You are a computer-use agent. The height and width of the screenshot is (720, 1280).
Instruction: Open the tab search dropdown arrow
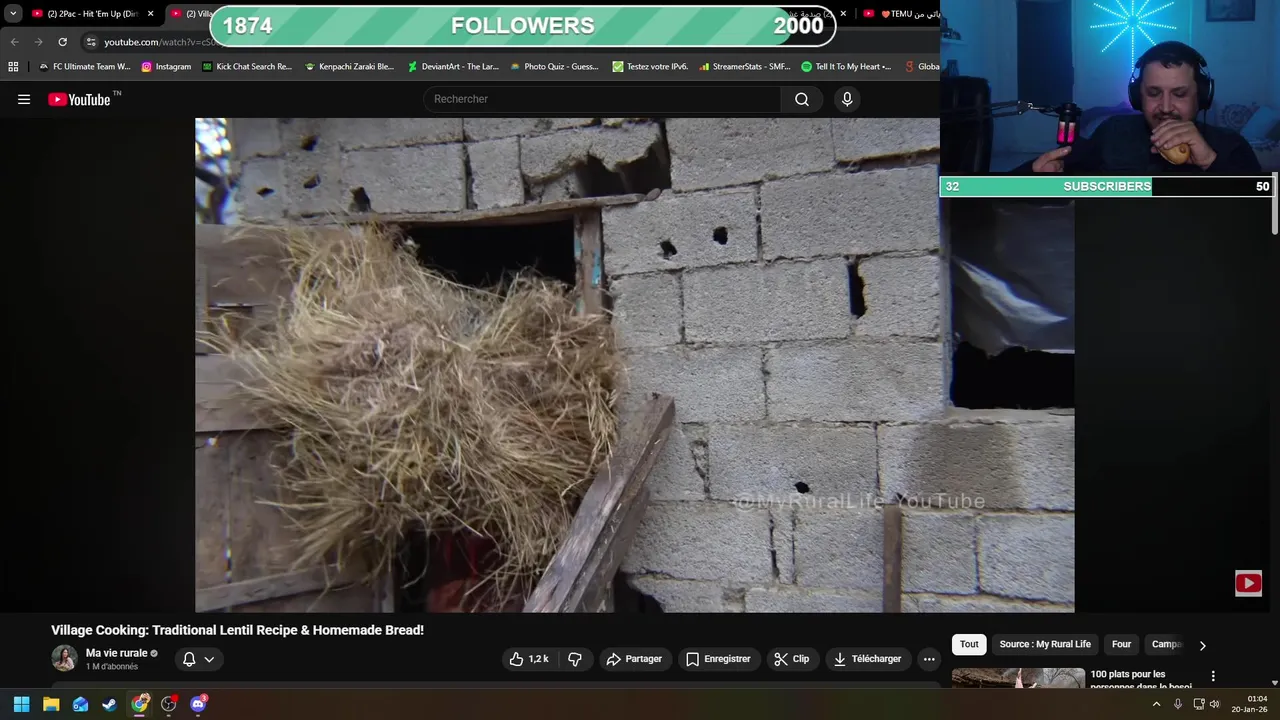coord(13,14)
